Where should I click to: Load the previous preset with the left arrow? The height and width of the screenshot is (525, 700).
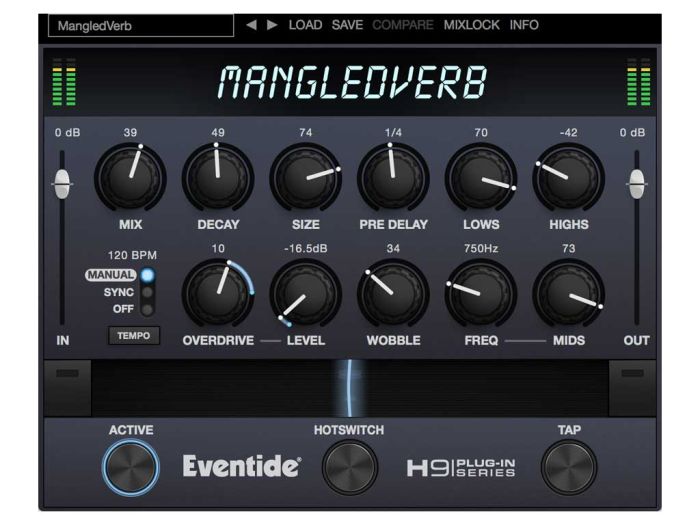[x=252, y=25]
